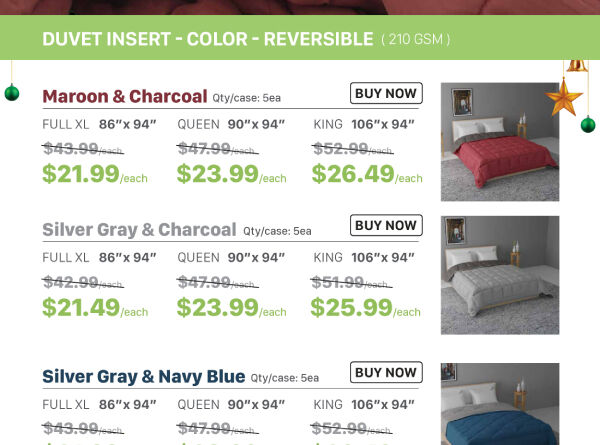The height and width of the screenshot is (445, 600).
Task: Hit BUY NOW for Silver Gray & Navy Blue
Action: click(x=386, y=373)
